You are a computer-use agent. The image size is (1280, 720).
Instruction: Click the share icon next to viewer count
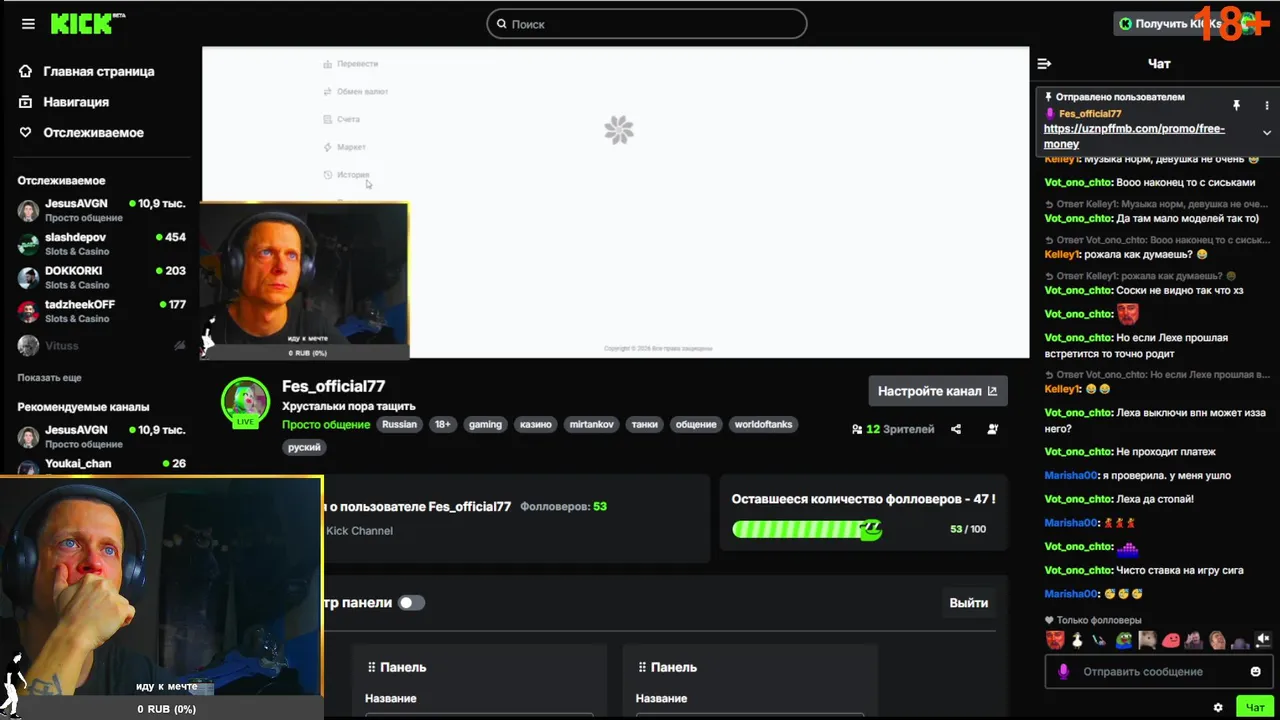click(x=956, y=429)
